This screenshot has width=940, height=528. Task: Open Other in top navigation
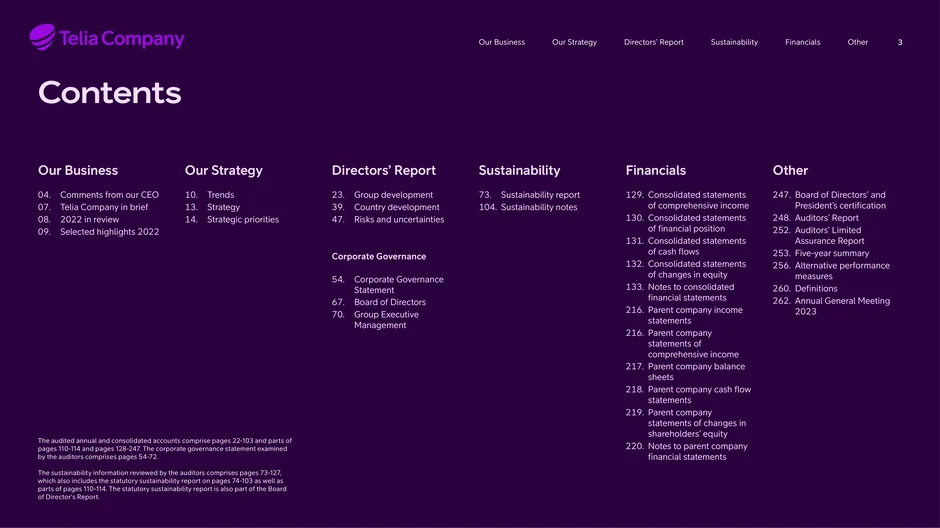(x=858, y=42)
